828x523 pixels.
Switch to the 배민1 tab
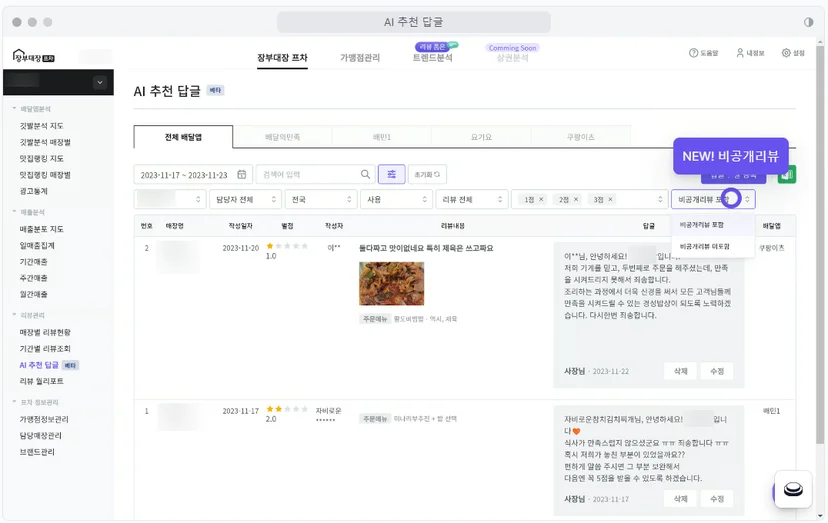tap(382, 137)
